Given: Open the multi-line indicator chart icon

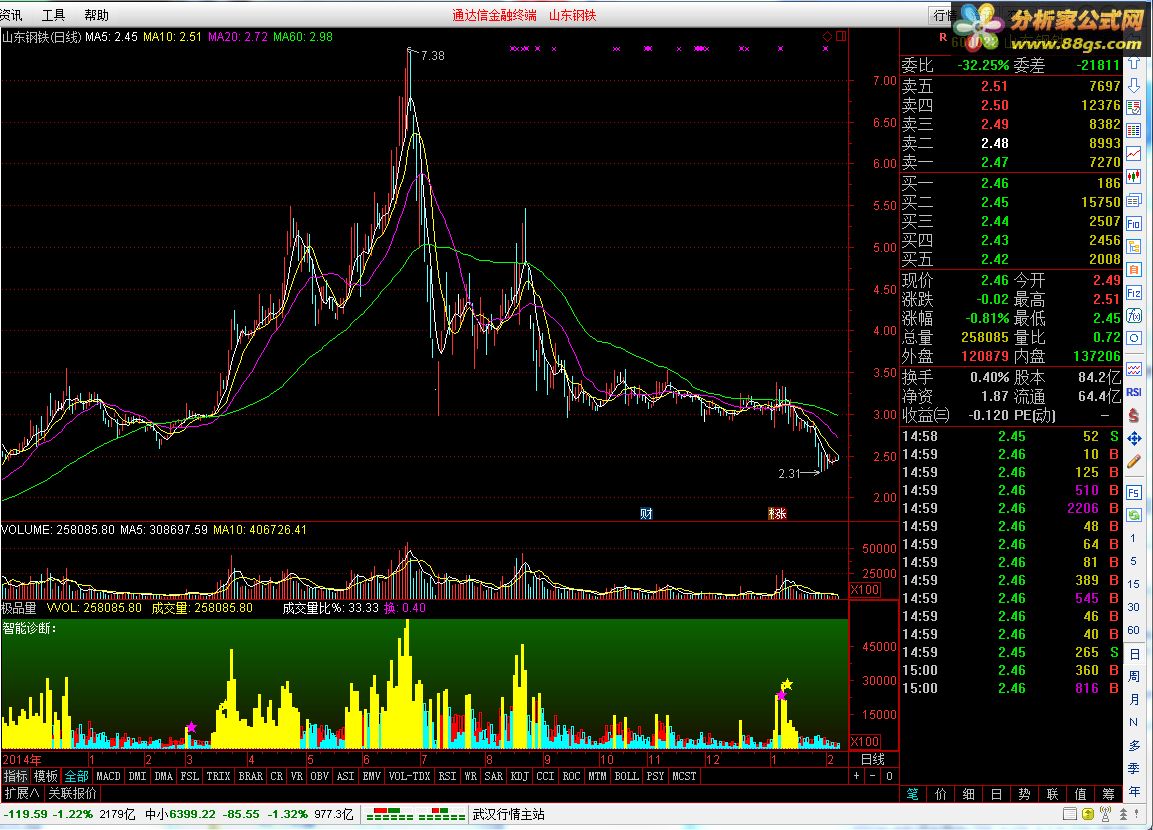Looking at the screenshot, I should [1134, 370].
